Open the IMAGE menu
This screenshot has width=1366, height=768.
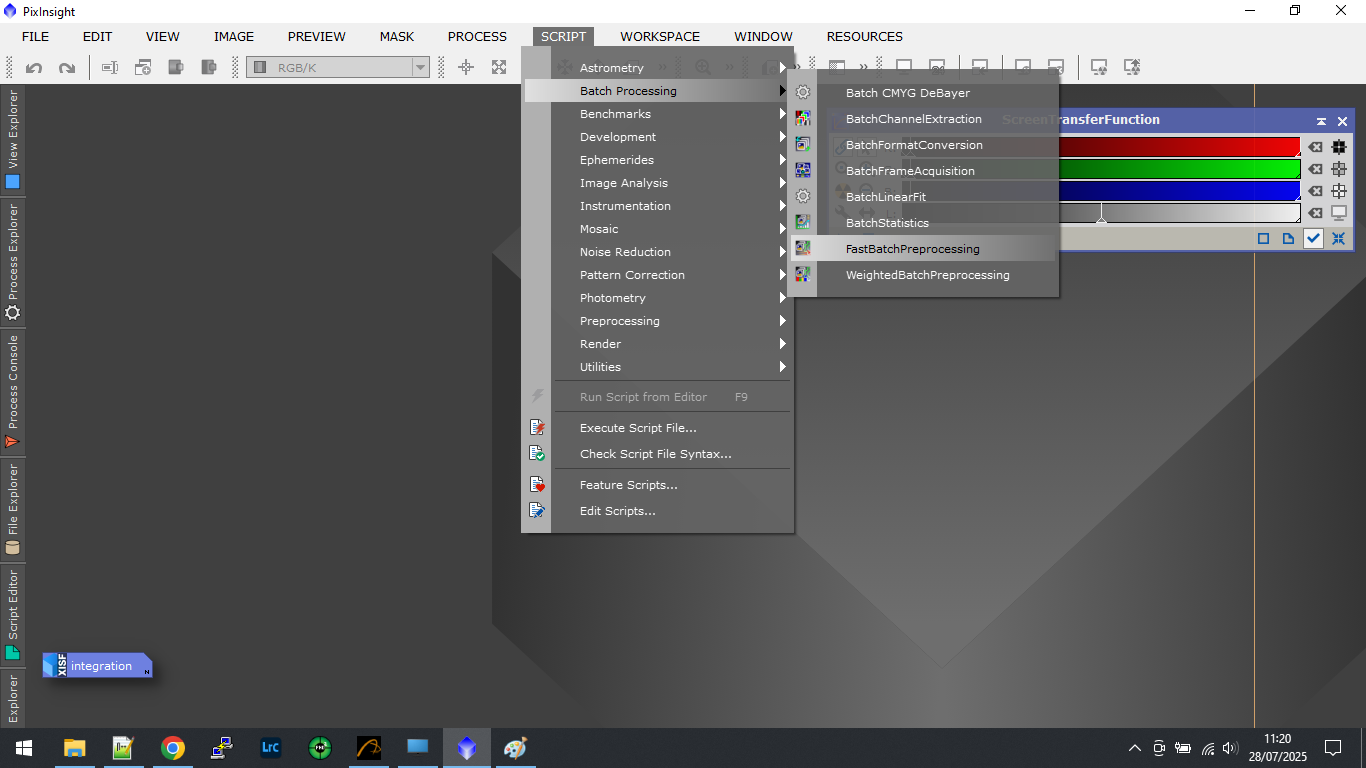click(x=234, y=37)
